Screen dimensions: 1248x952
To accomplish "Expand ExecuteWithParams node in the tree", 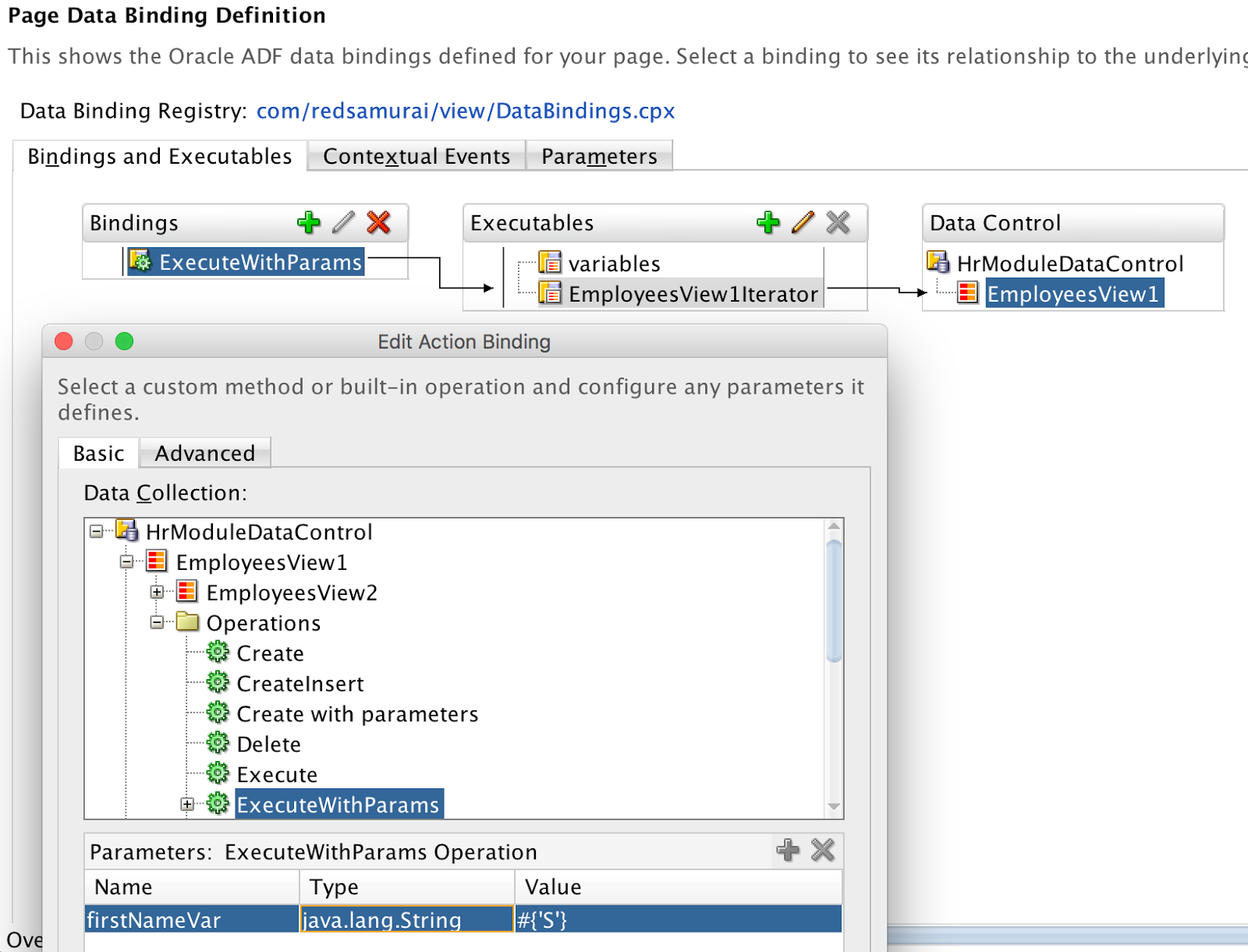I will 187,804.
